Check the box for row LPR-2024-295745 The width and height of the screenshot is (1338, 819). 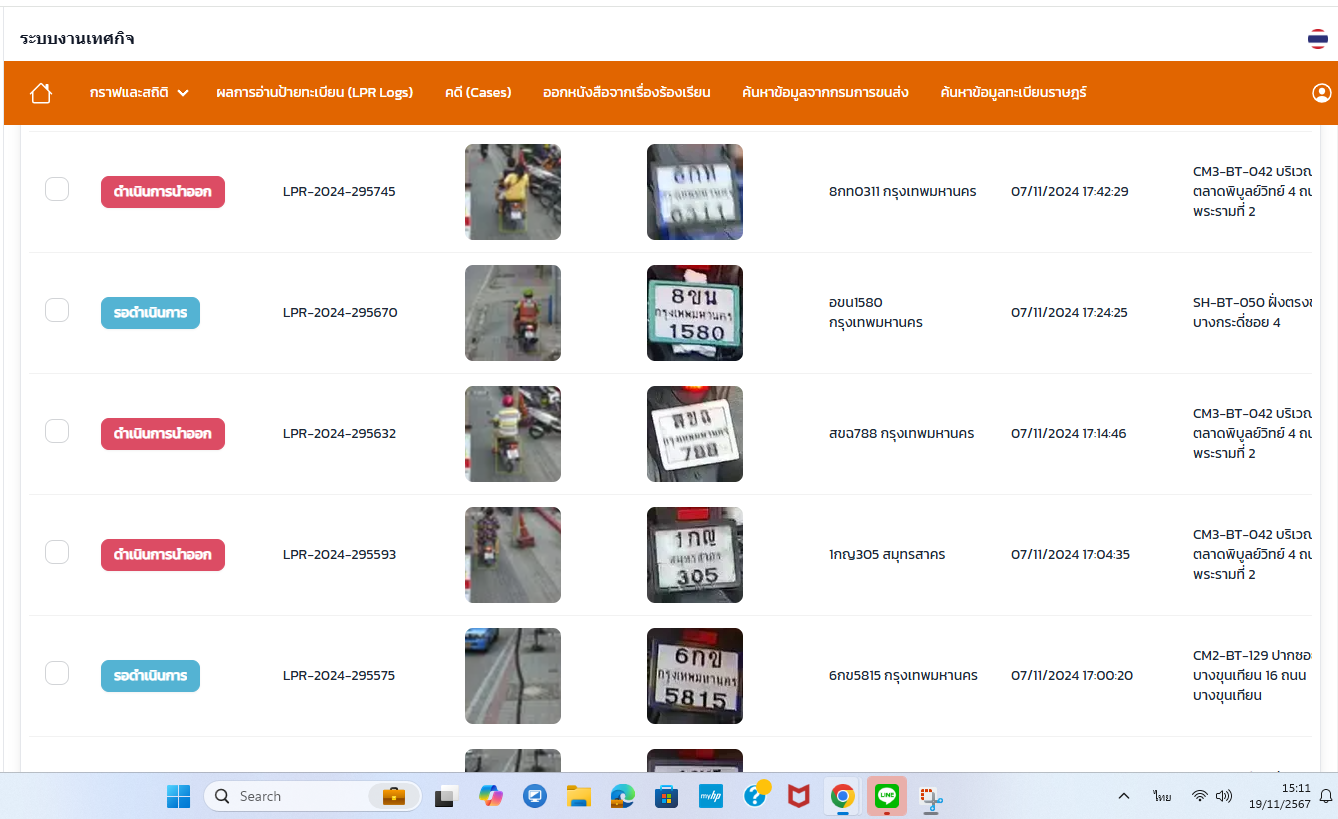[x=57, y=189]
